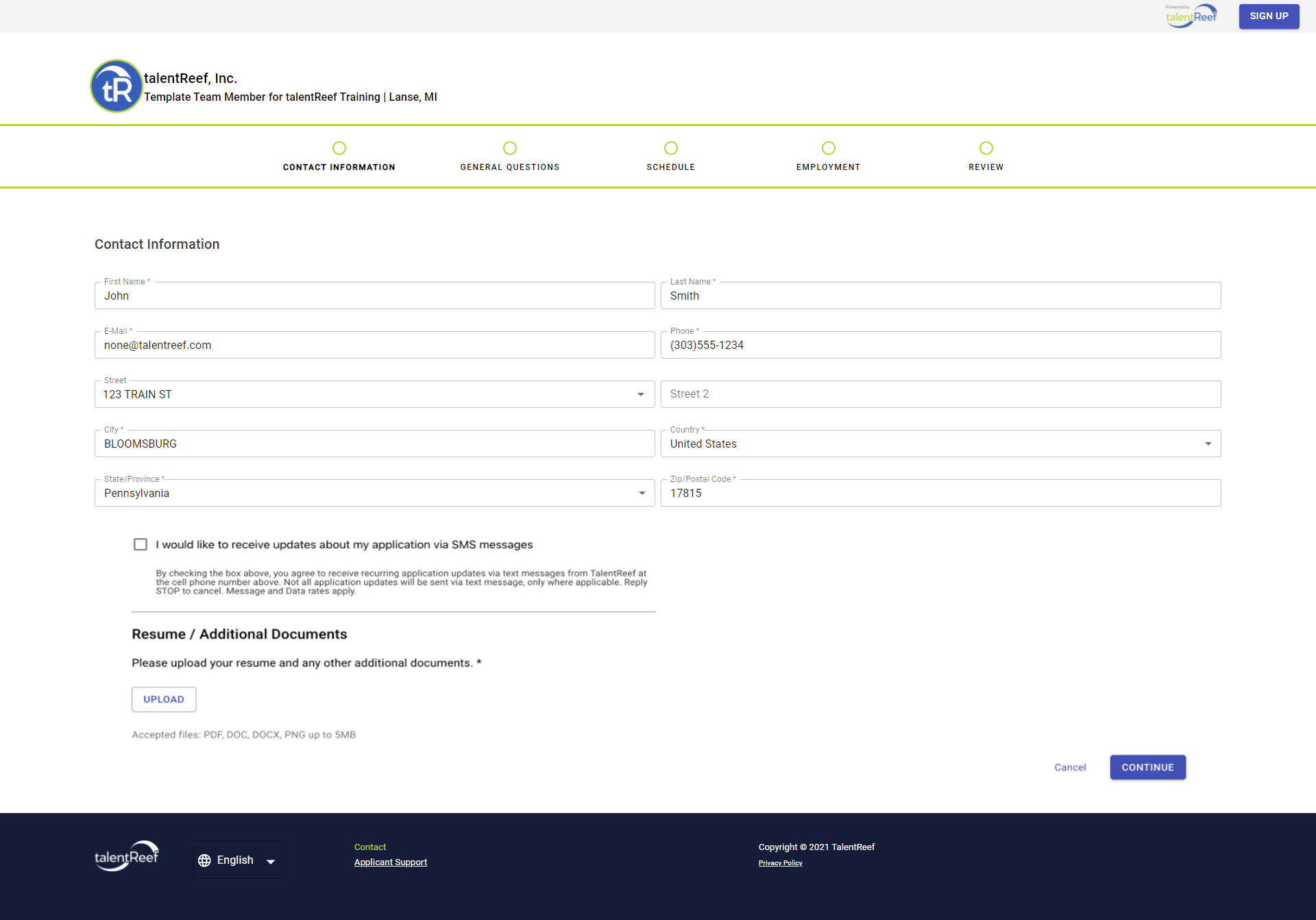Click the talentReef logo in the footer

point(126,856)
